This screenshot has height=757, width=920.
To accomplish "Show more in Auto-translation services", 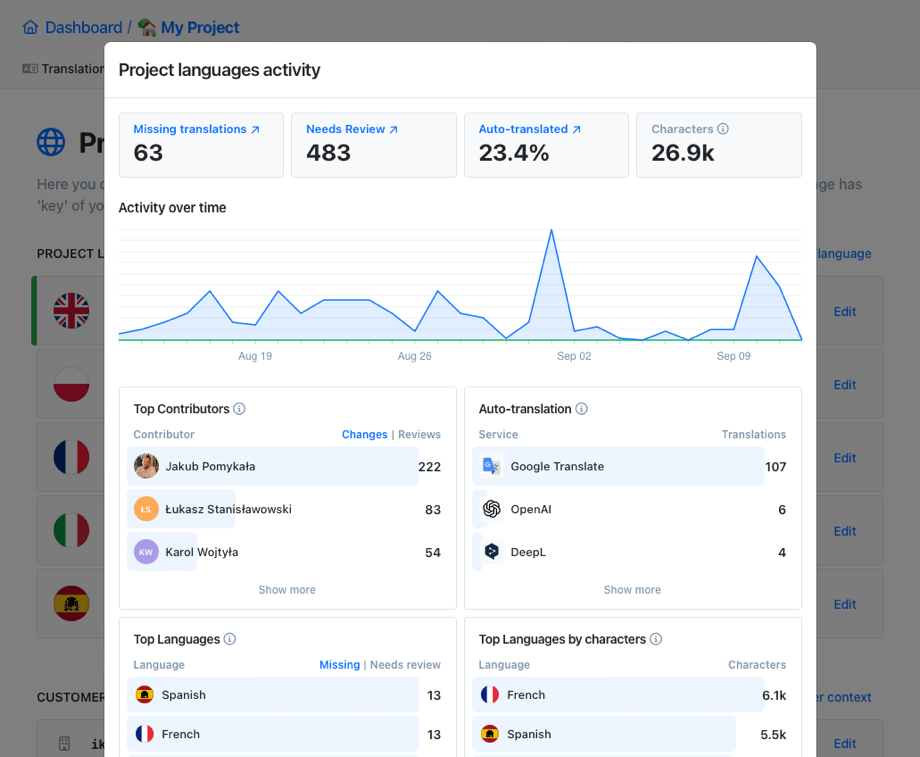I will 632,590.
